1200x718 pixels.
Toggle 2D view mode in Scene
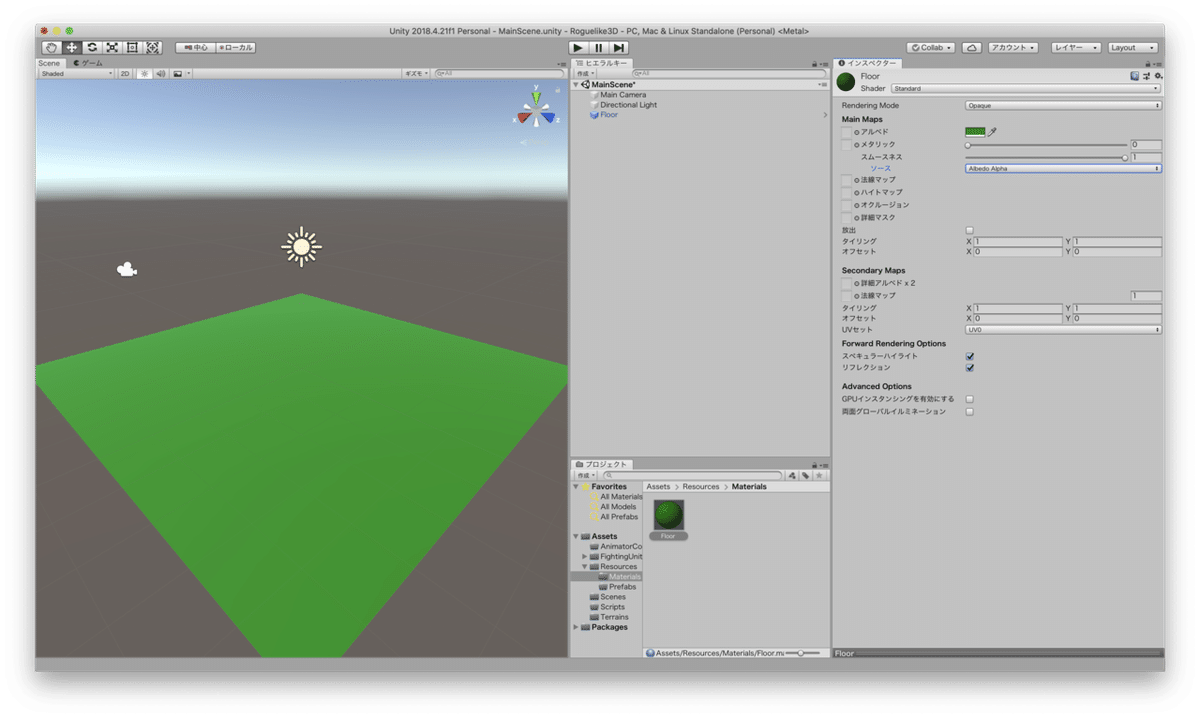point(125,73)
